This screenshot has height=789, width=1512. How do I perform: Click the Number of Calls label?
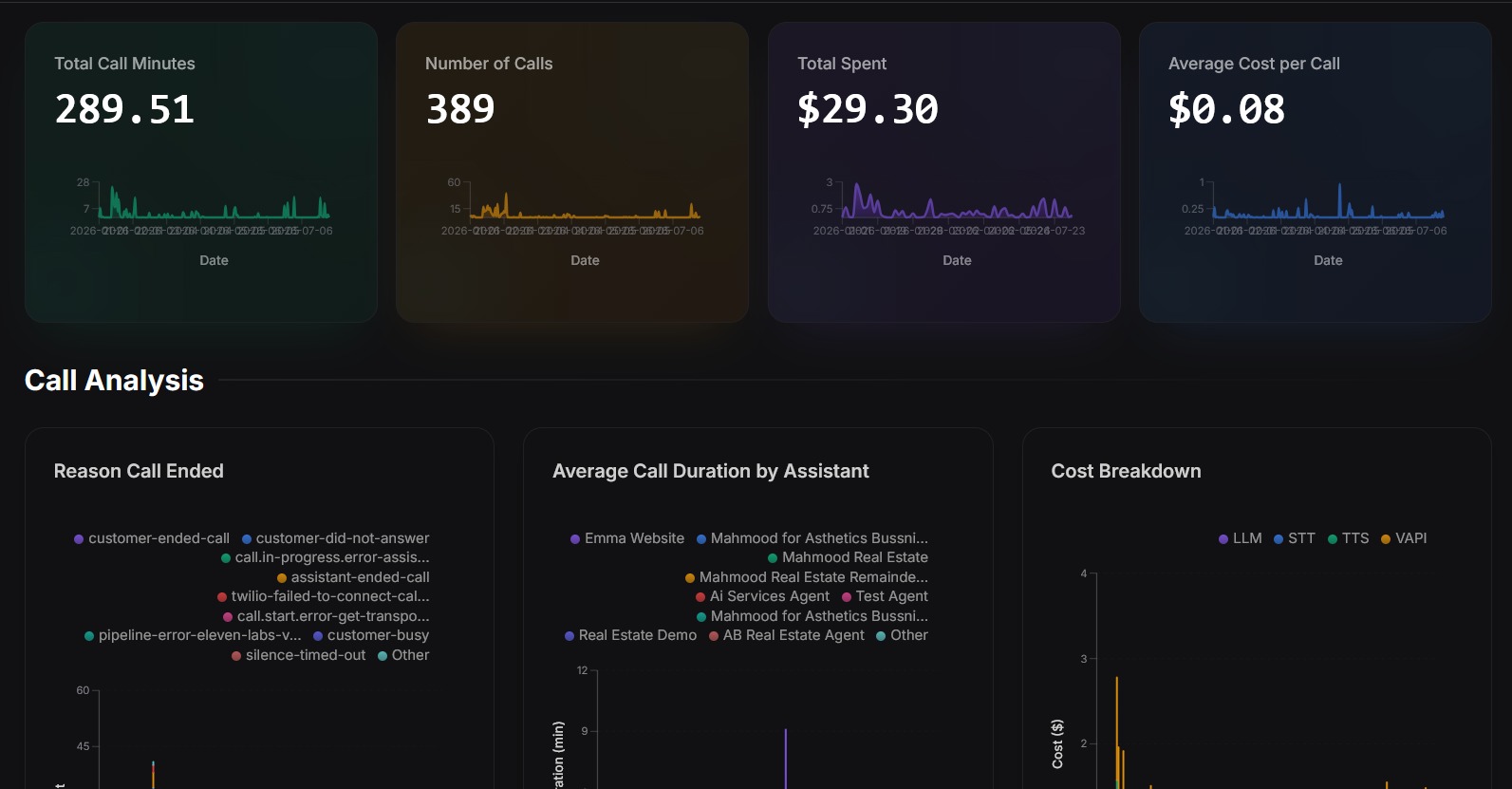click(x=489, y=64)
